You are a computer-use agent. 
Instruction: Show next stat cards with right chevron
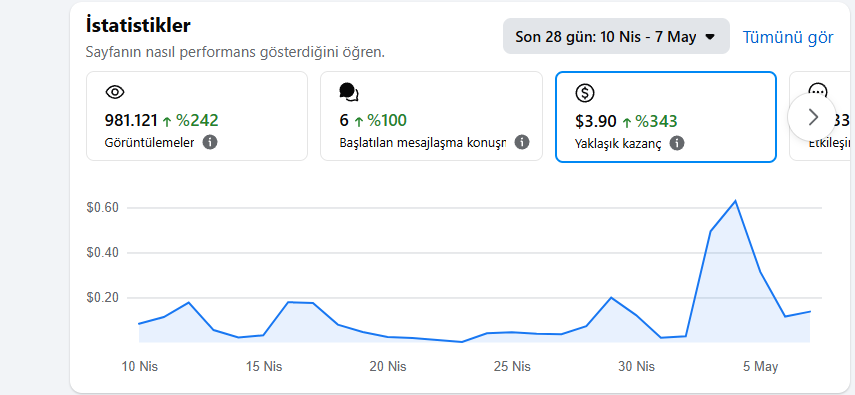pyautogui.click(x=812, y=117)
